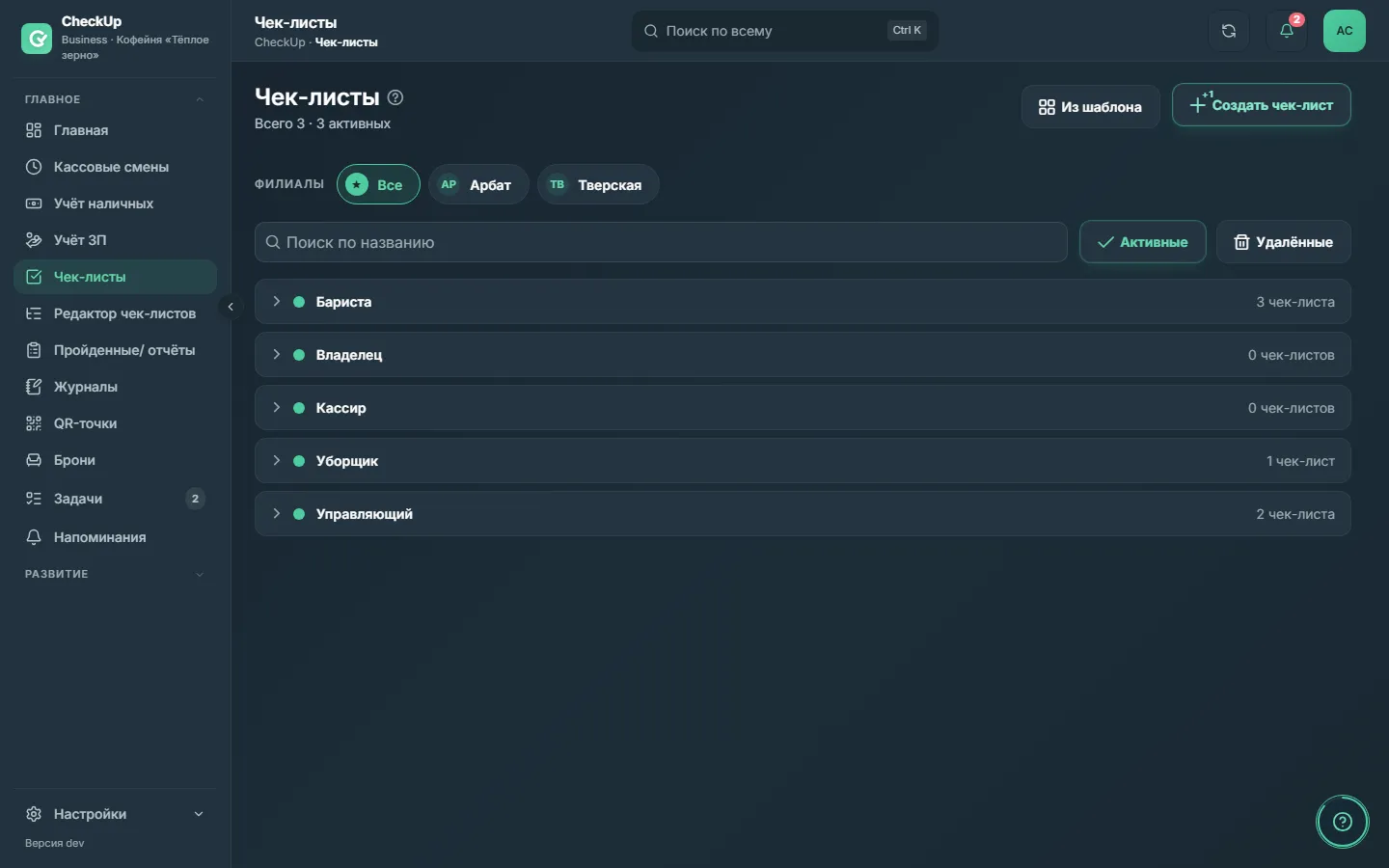Open Главная in the sidebar
This screenshot has height=868, width=1389.
tap(116, 130)
